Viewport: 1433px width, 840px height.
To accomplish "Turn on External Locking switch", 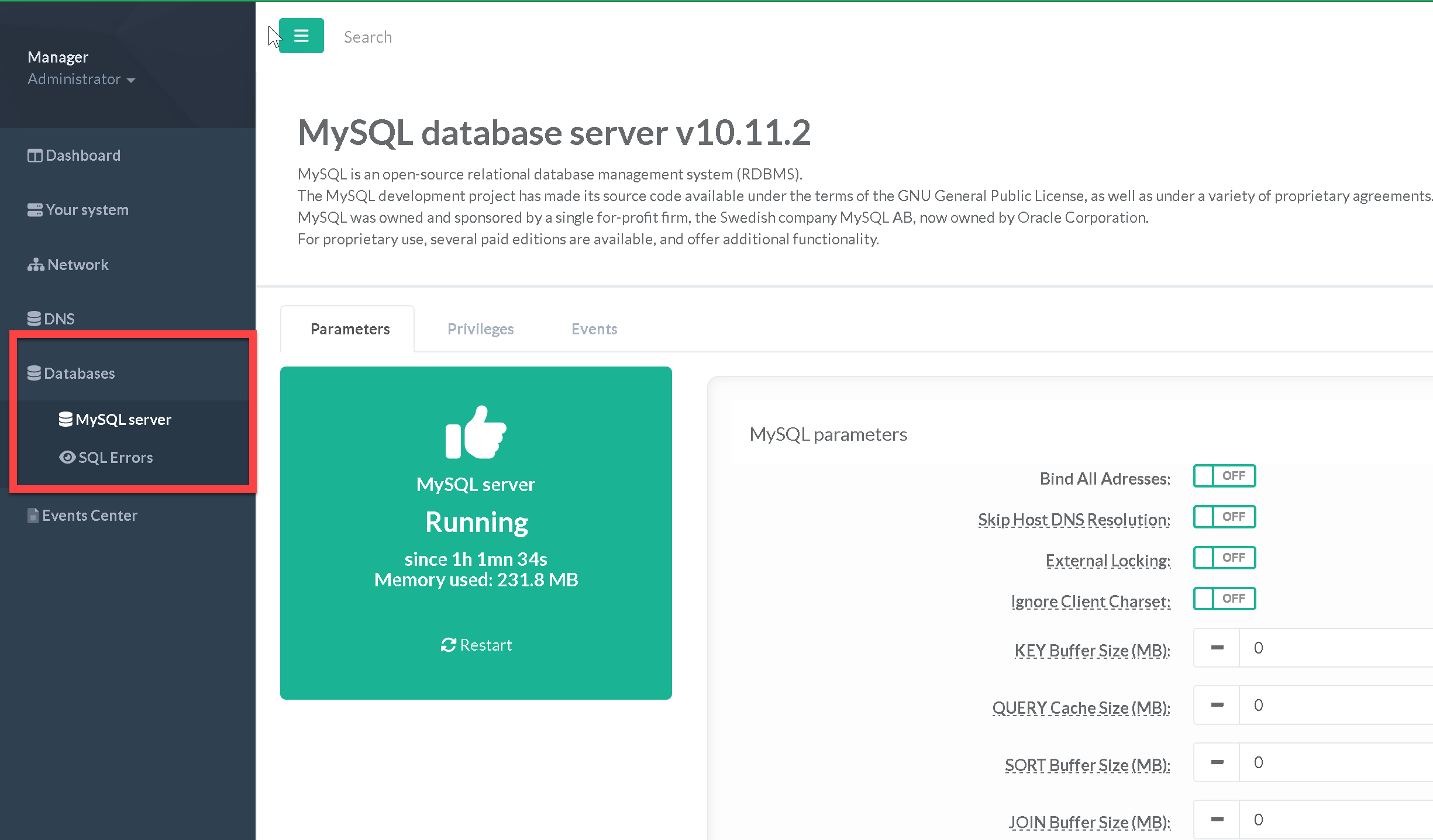I will tap(1224, 558).
